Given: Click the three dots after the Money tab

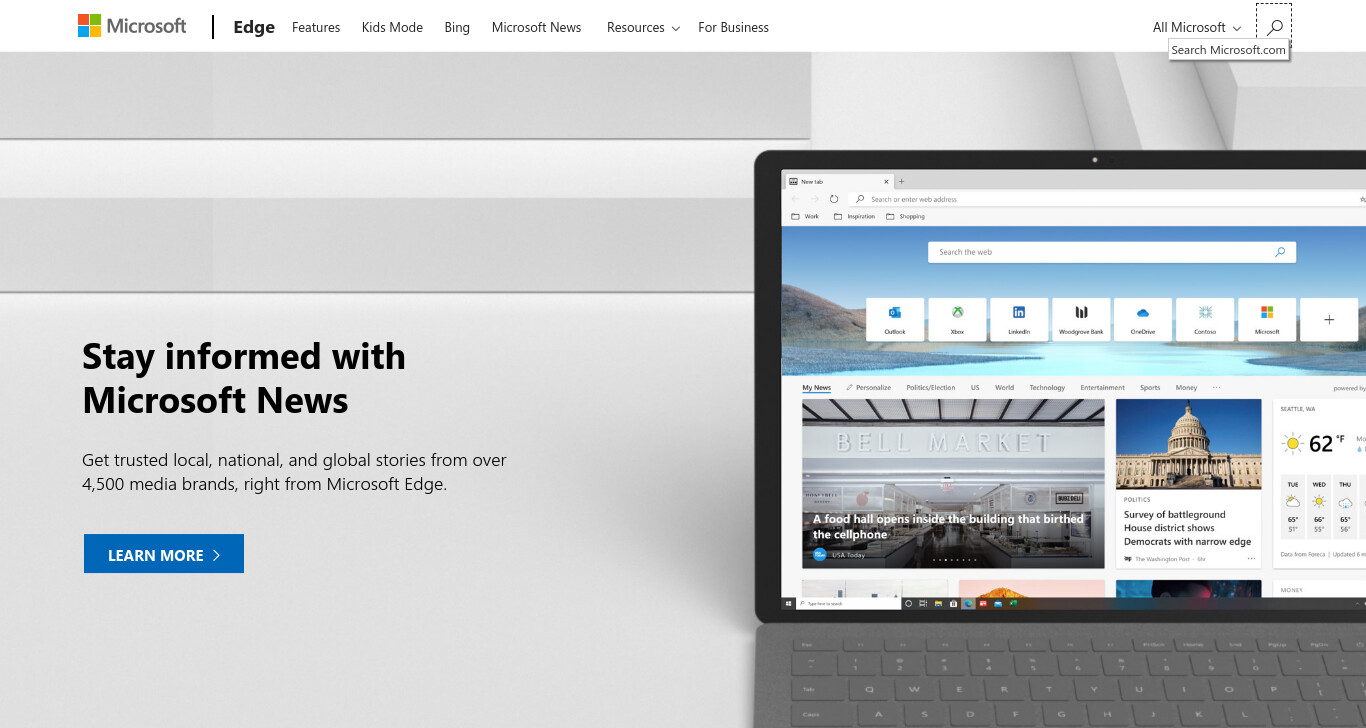Looking at the screenshot, I should (x=1216, y=388).
